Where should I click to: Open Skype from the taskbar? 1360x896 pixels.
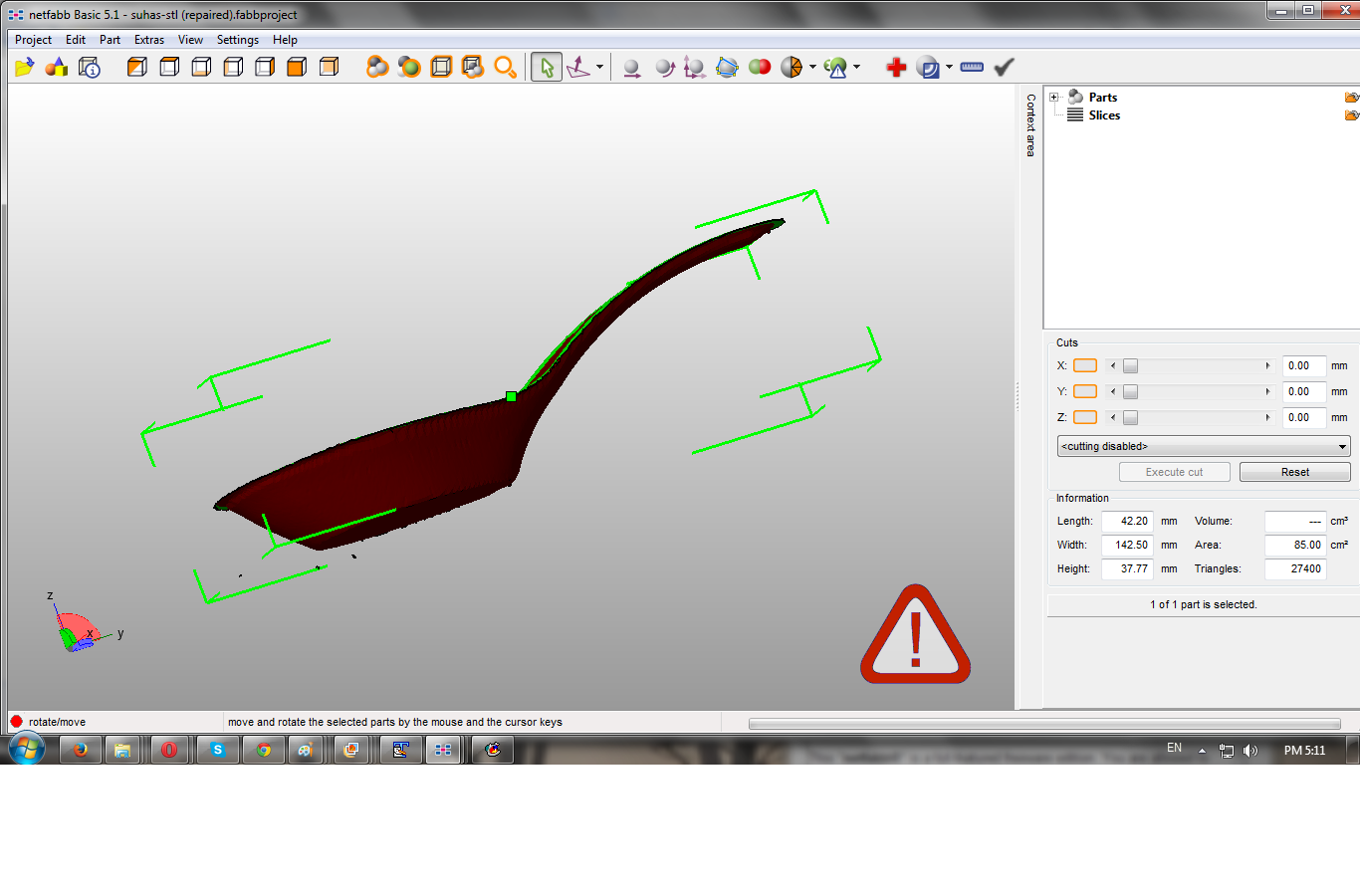pyautogui.click(x=217, y=750)
